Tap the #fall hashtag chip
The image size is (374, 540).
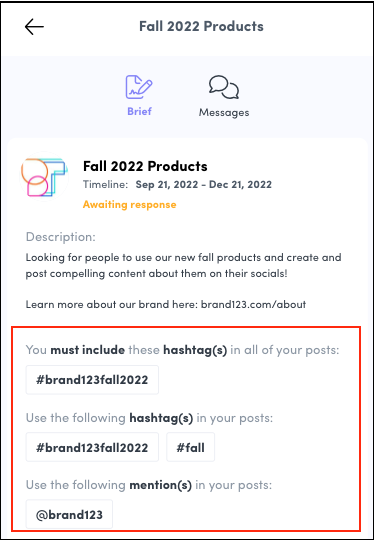click(190, 447)
